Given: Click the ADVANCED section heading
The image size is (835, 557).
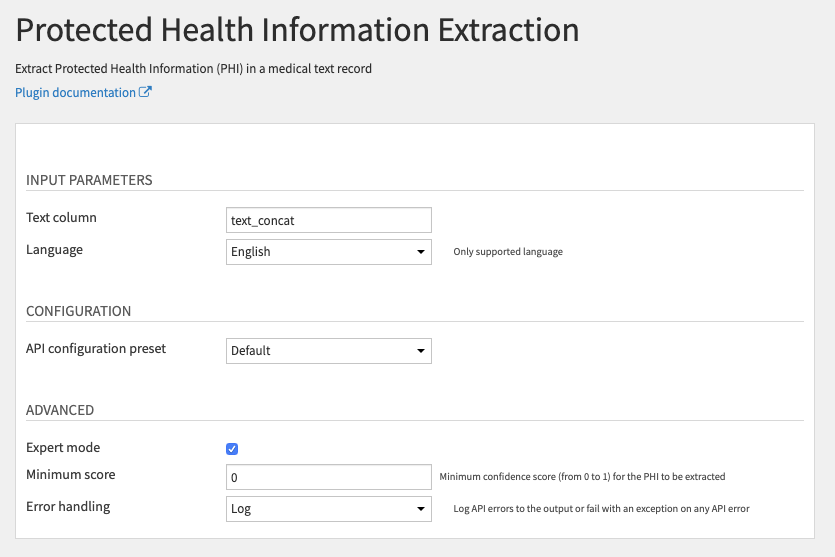Looking at the screenshot, I should point(60,410).
